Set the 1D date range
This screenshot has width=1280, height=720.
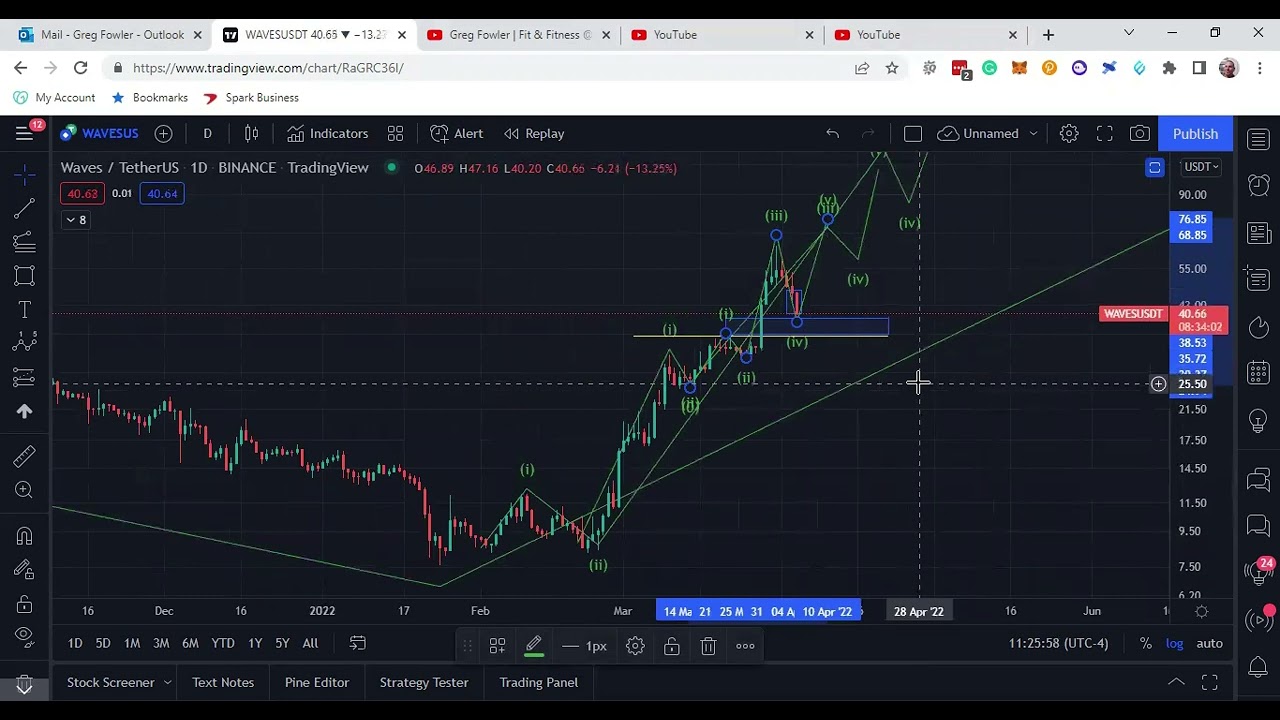pyautogui.click(x=75, y=643)
